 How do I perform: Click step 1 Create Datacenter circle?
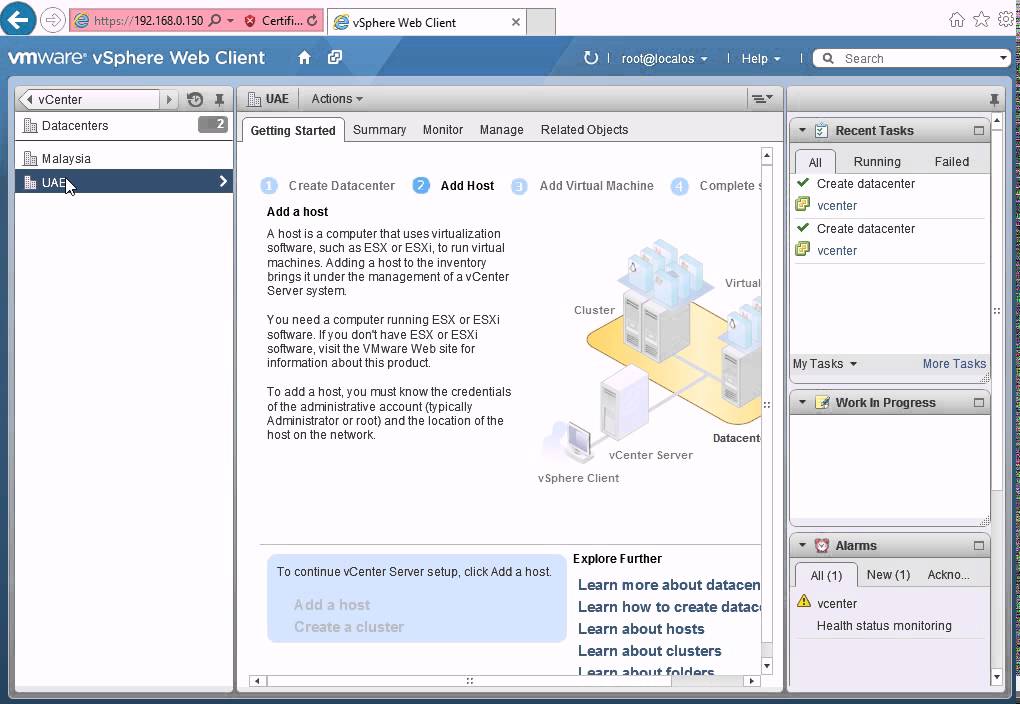coord(269,186)
